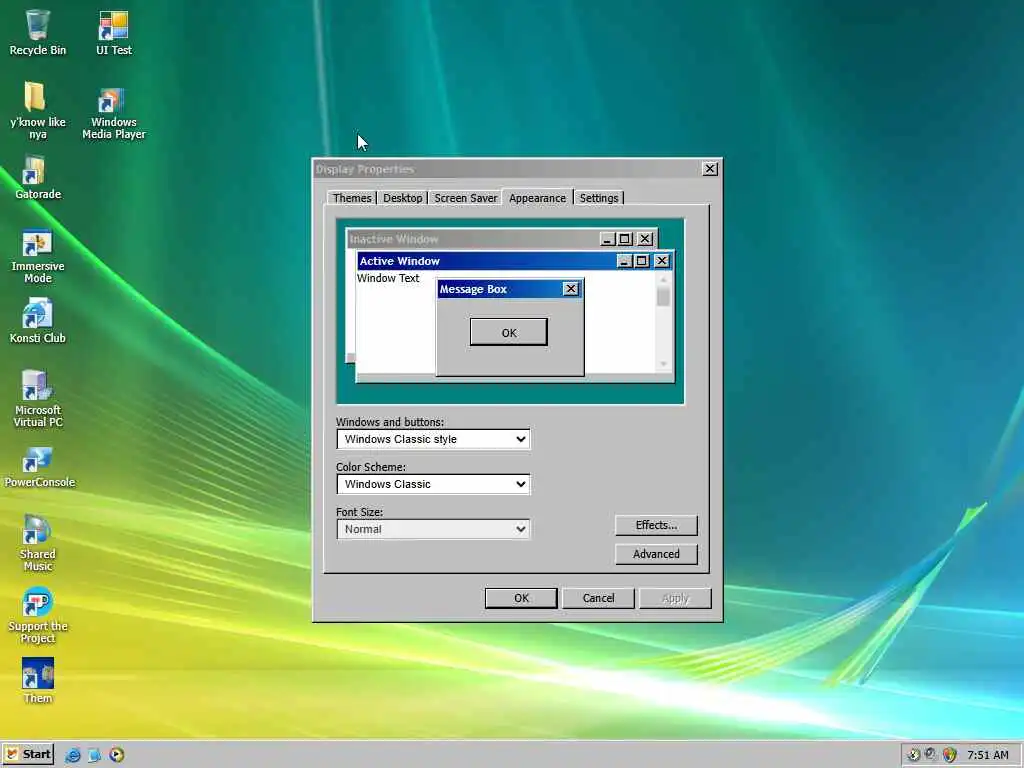Open the UI Test desktop shortcut

[114, 32]
